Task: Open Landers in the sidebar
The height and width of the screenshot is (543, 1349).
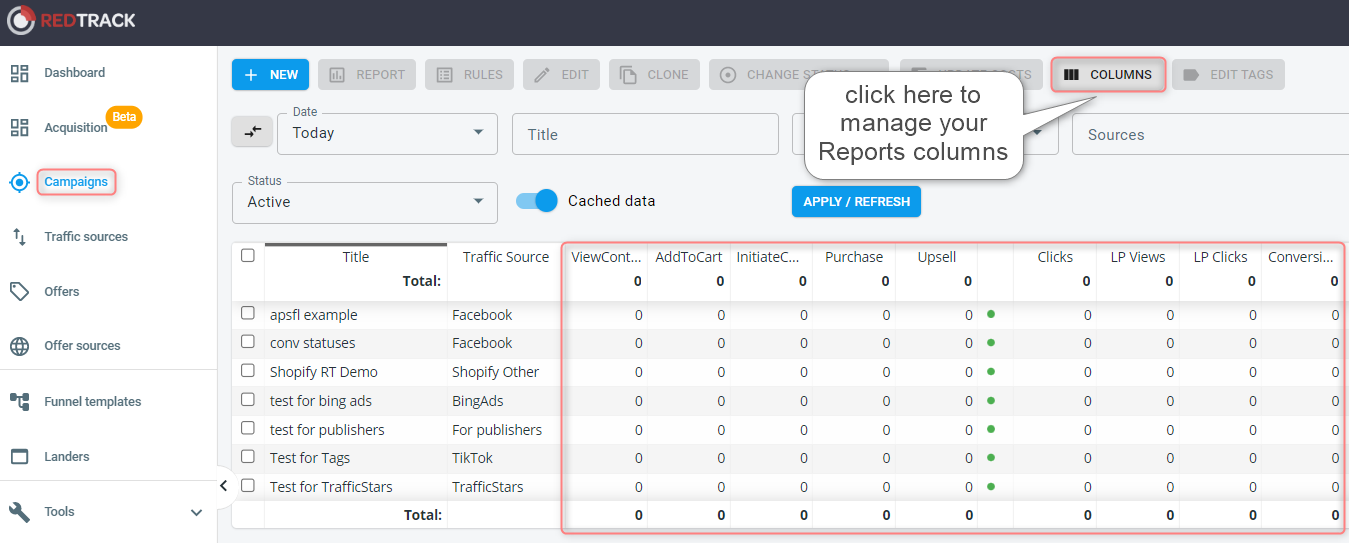Action: 67,457
